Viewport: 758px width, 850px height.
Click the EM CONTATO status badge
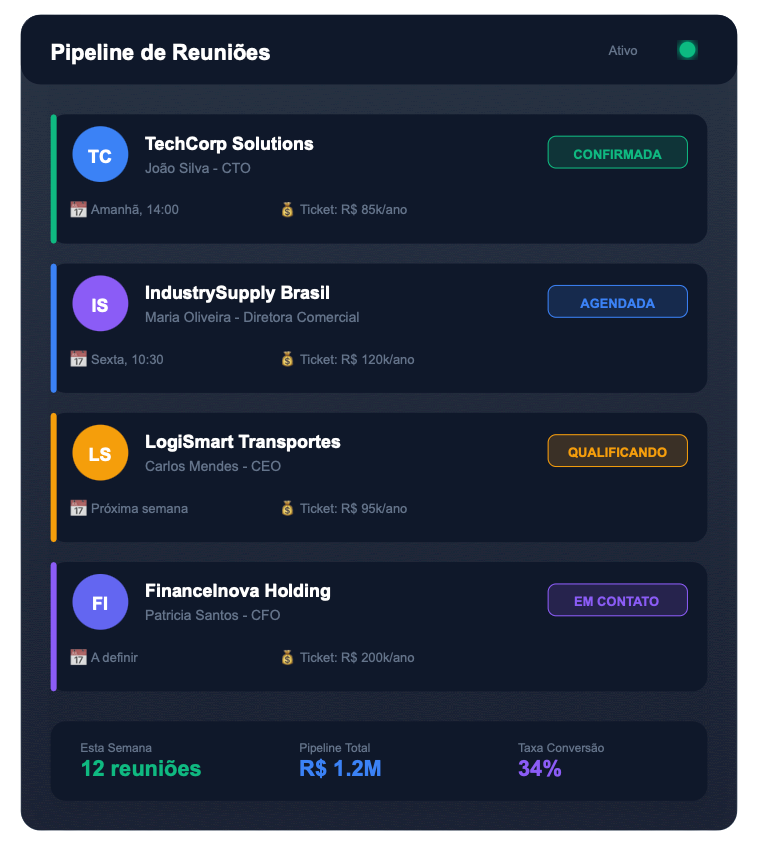(617, 600)
